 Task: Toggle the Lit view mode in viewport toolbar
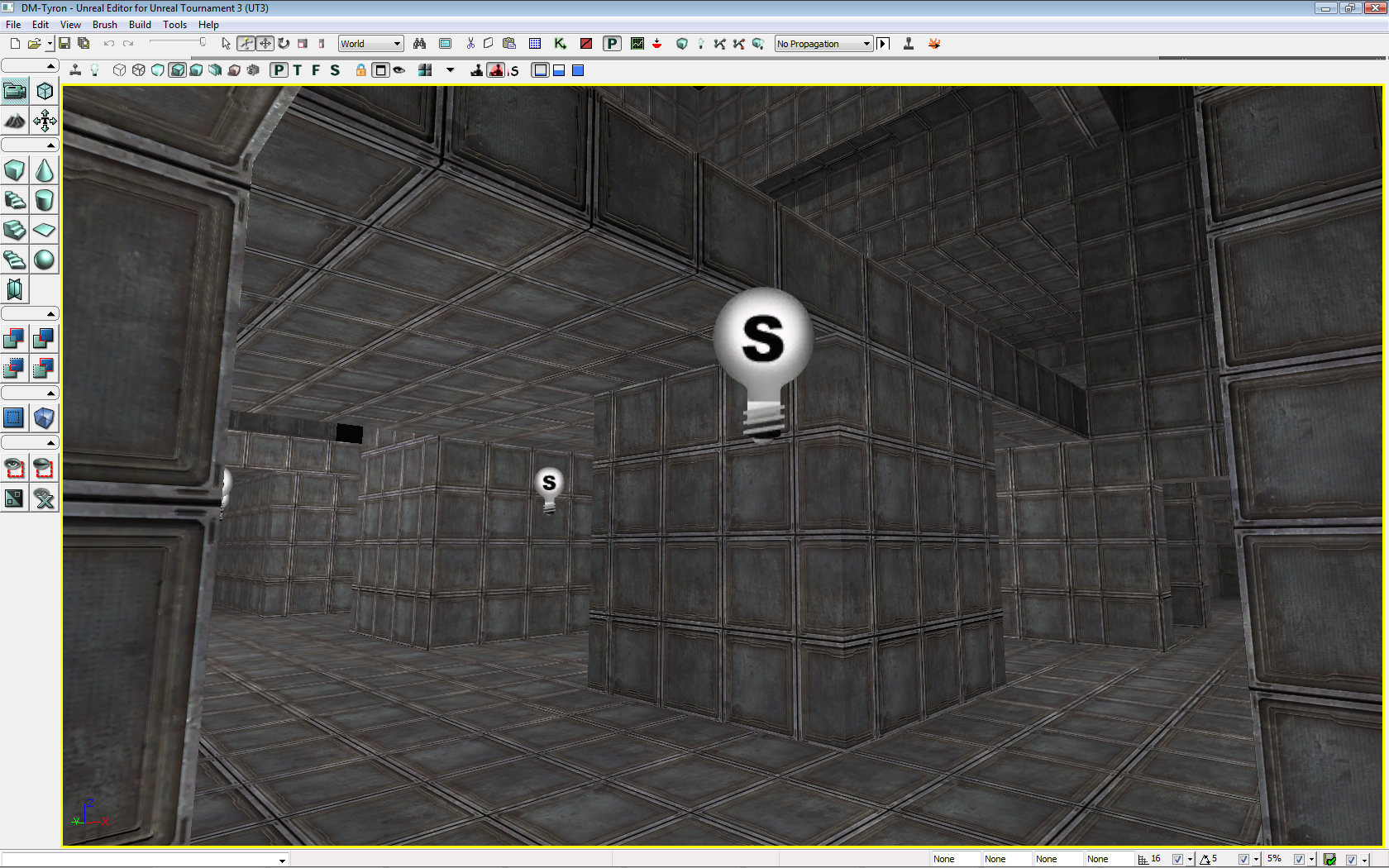point(177,70)
